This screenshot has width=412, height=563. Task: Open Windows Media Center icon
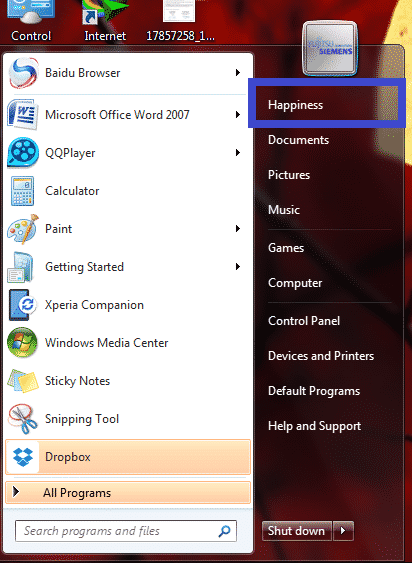click(x=22, y=343)
